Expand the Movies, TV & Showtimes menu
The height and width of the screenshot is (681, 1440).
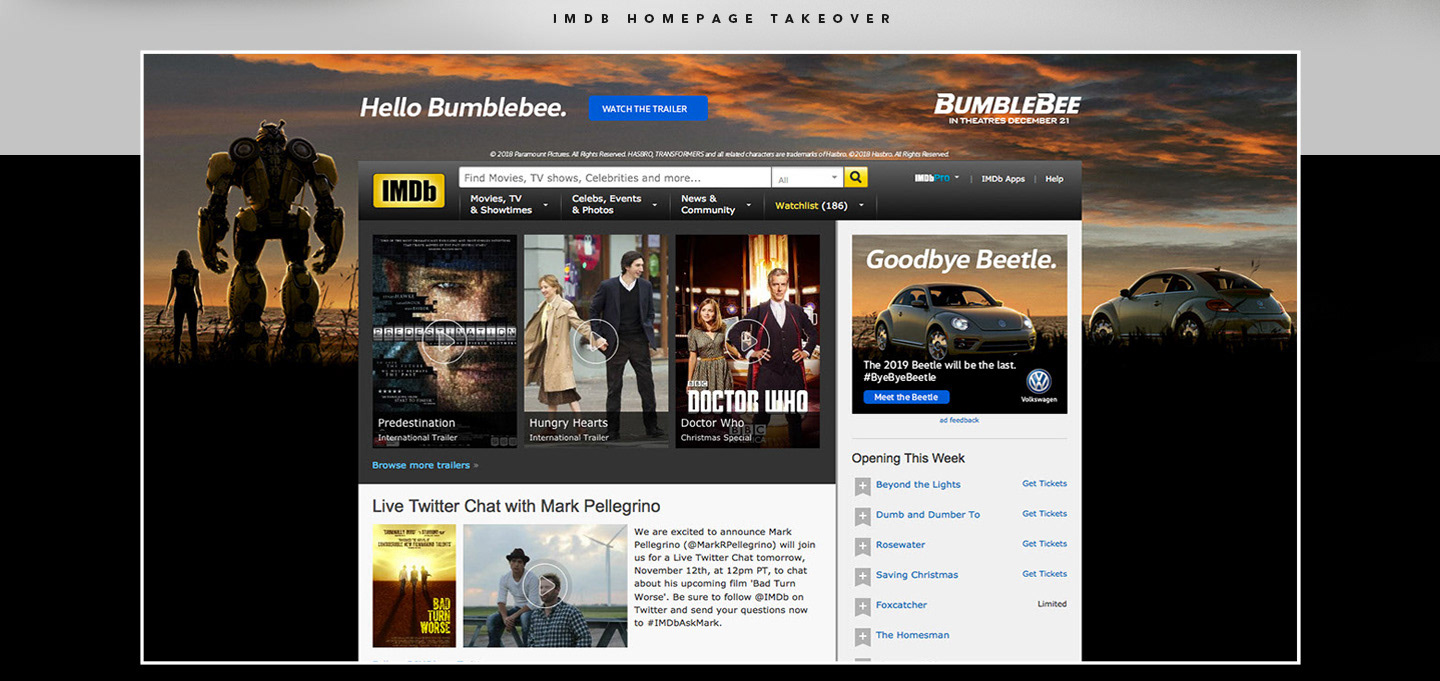509,204
